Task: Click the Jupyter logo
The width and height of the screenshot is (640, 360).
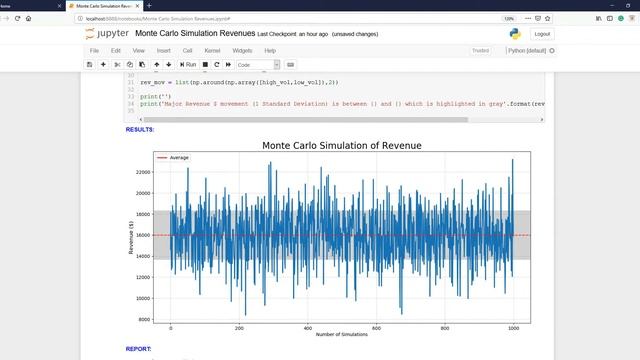Action: coord(107,33)
